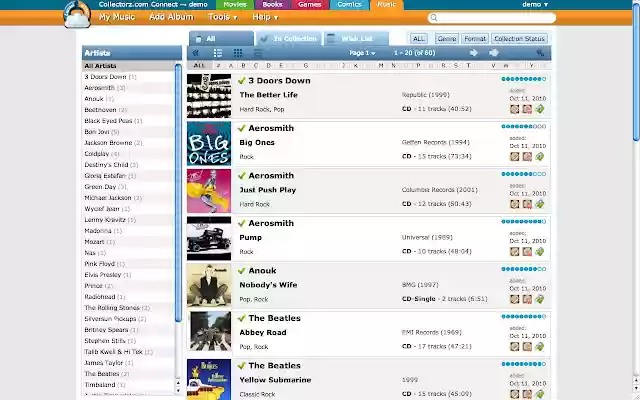Click the Collectorz cloud logo icon
640x400 pixels.
tap(78, 15)
